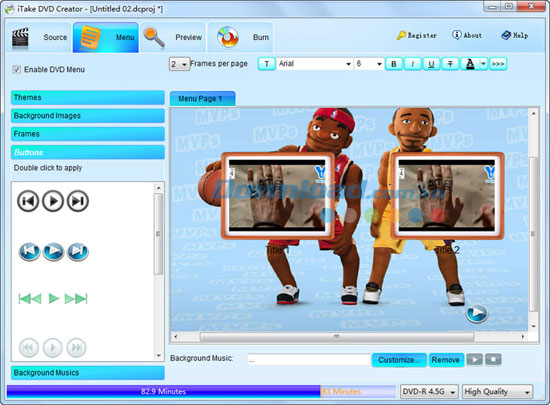
Task: Go to the Burn tab
Action: [x=240, y=38]
